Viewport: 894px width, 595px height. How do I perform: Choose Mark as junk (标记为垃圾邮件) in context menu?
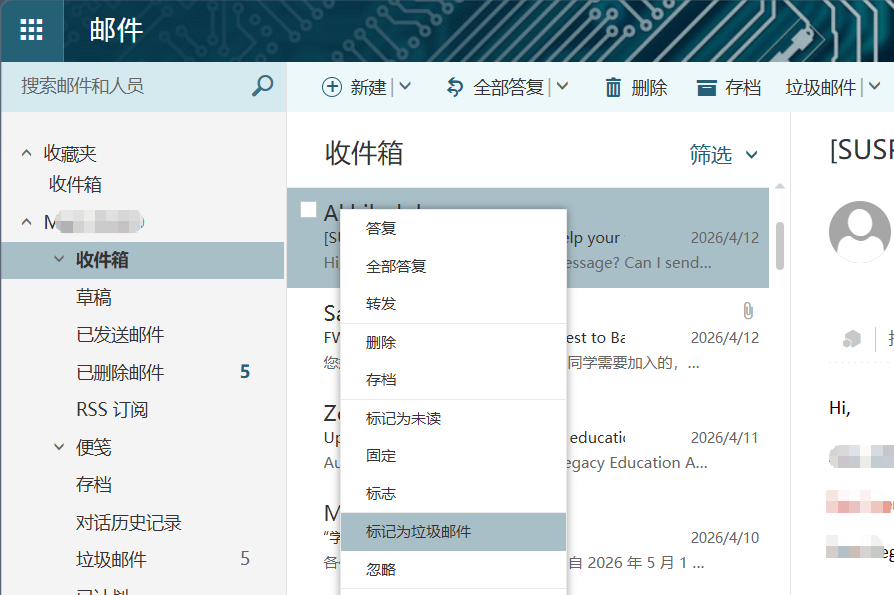(418, 532)
